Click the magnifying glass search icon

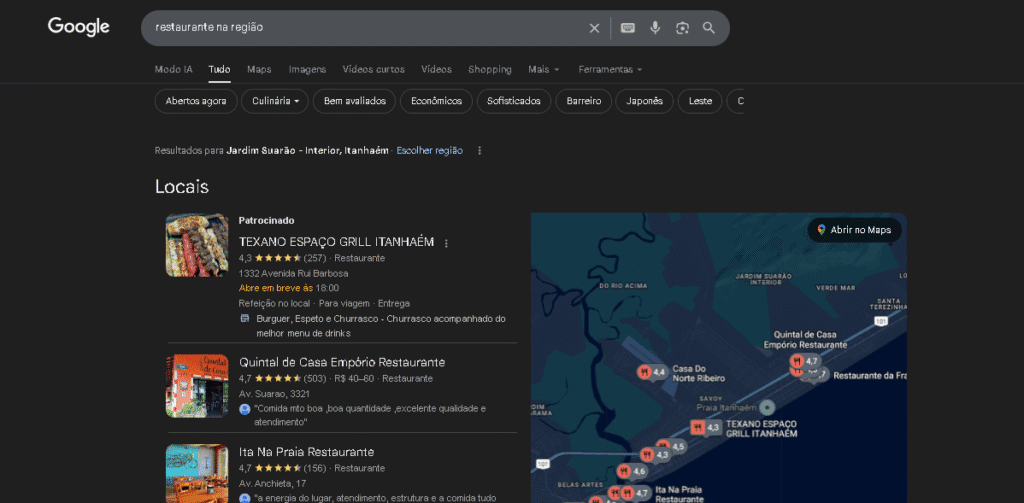point(709,28)
